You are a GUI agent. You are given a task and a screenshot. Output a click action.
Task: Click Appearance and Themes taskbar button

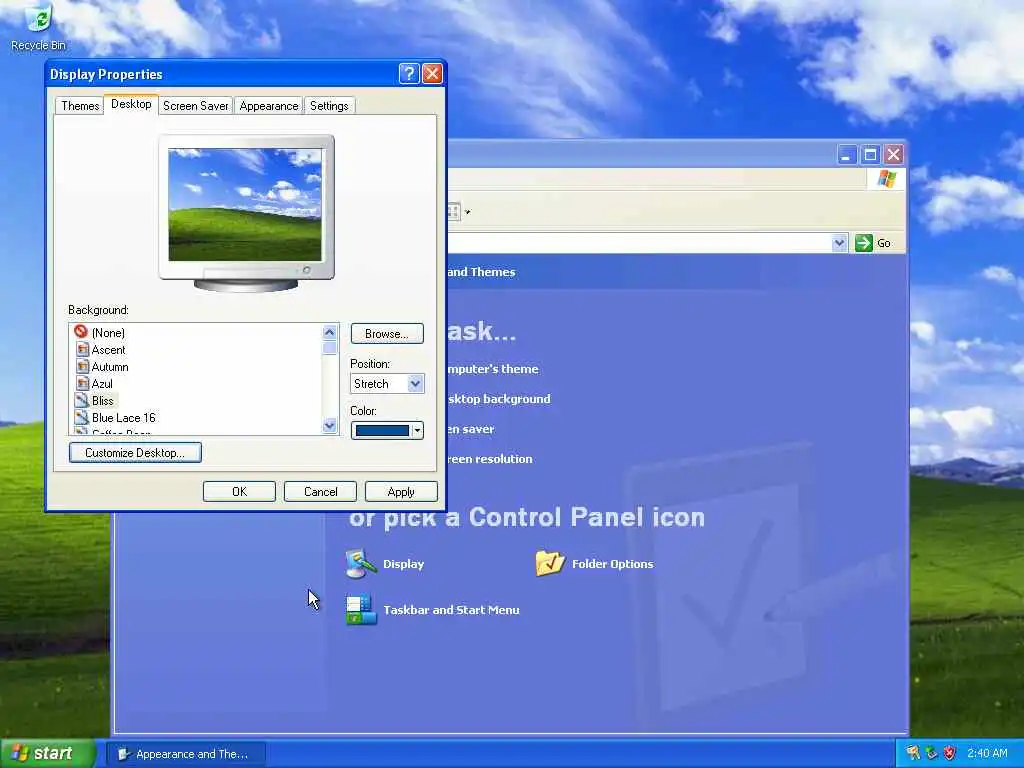tap(185, 754)
